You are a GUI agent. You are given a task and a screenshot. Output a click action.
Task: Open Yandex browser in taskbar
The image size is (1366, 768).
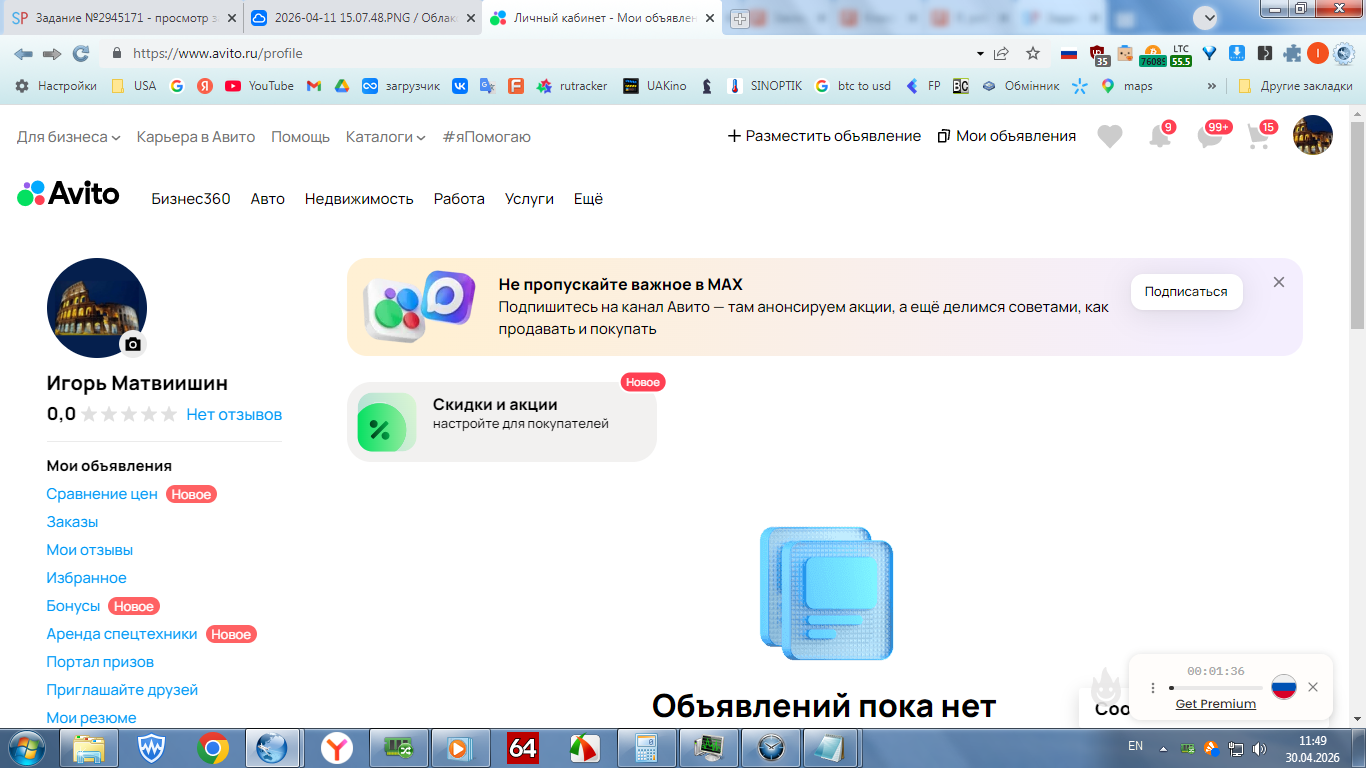tap(337, 747)
